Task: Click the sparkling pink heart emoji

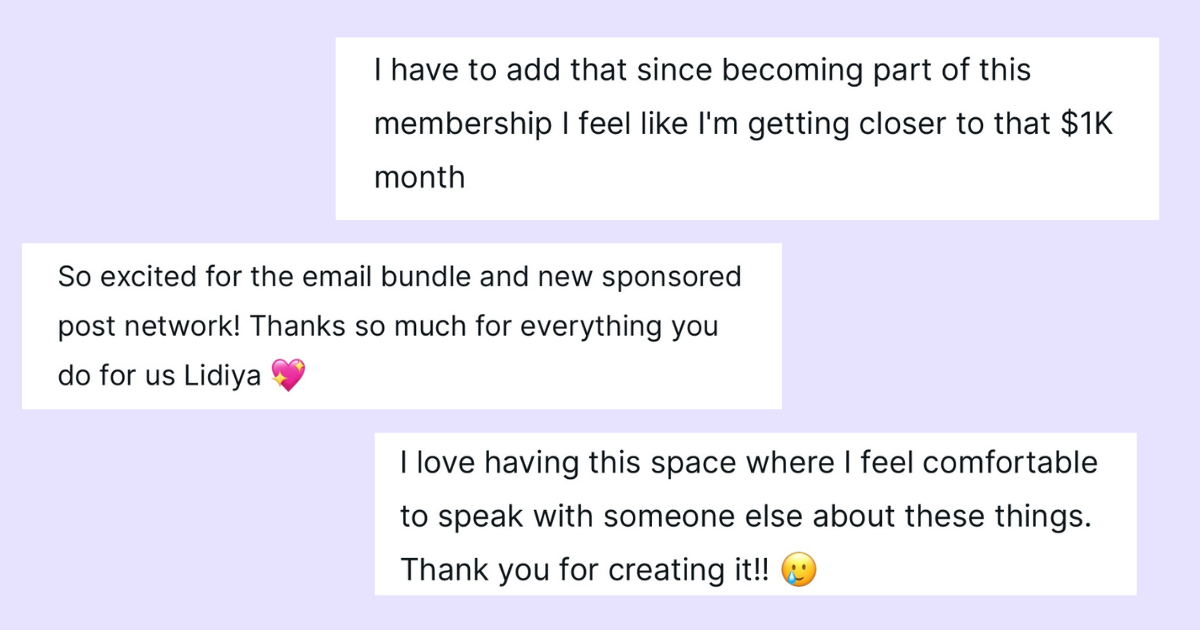Action: click(288, 376)
